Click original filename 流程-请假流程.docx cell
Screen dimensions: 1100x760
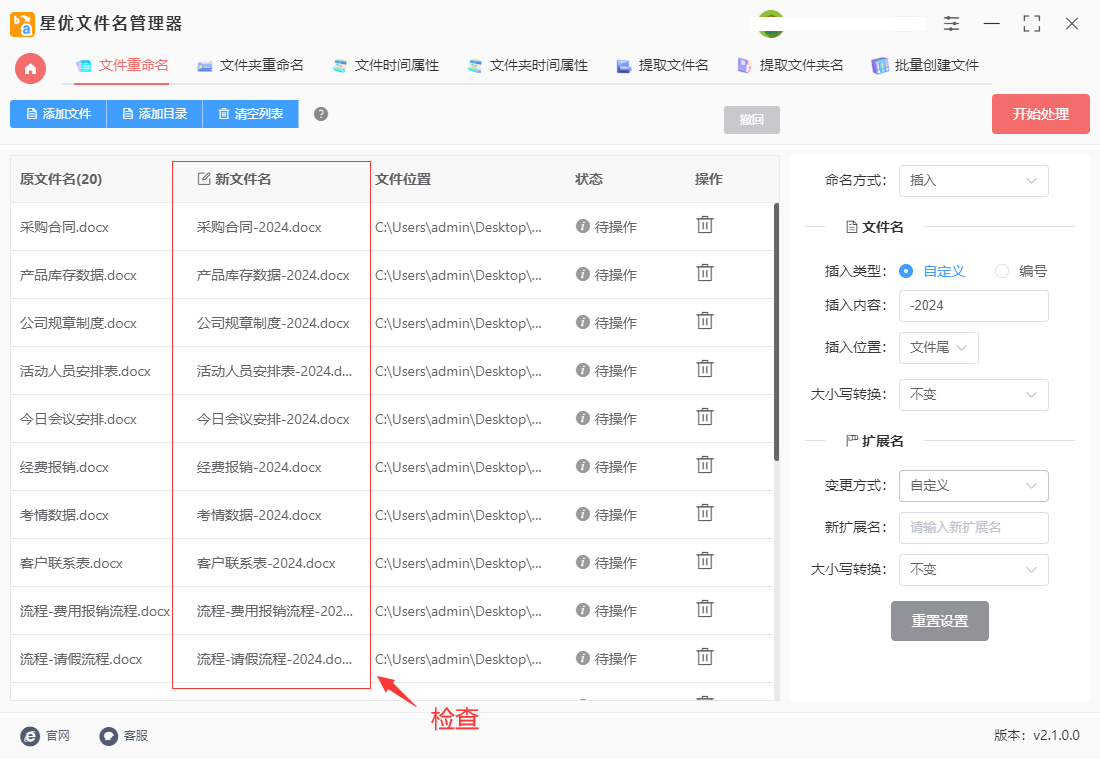tap(81, 660)
